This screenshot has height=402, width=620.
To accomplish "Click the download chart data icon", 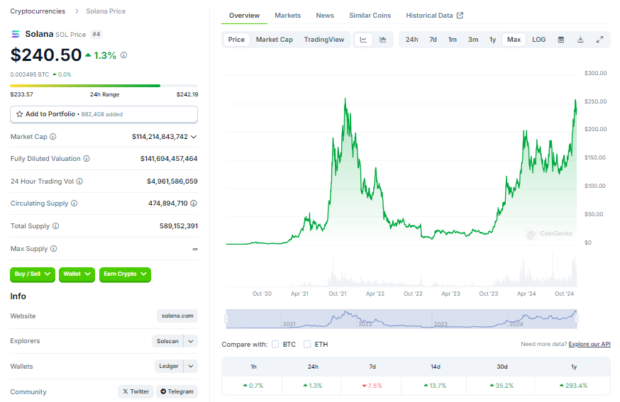I will point(580,40).
